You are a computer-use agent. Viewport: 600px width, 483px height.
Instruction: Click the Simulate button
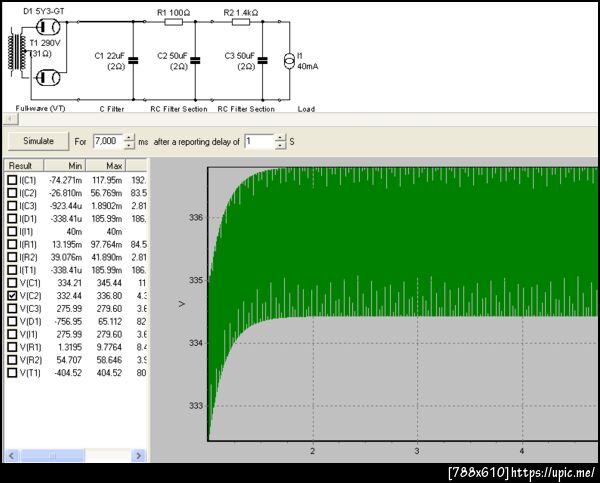38,141
